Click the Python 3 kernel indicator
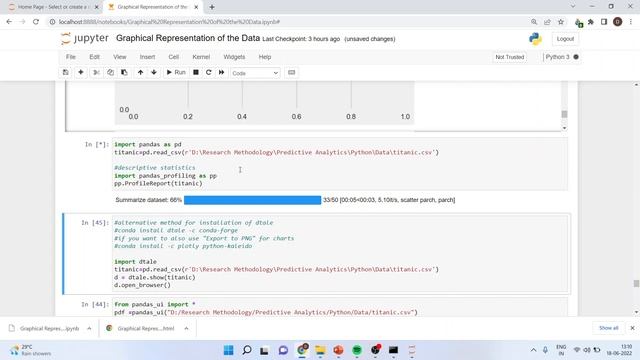Image resolution: width=640 pixels, height=360 pixels. pyautogui.click(x=562, y=57)
